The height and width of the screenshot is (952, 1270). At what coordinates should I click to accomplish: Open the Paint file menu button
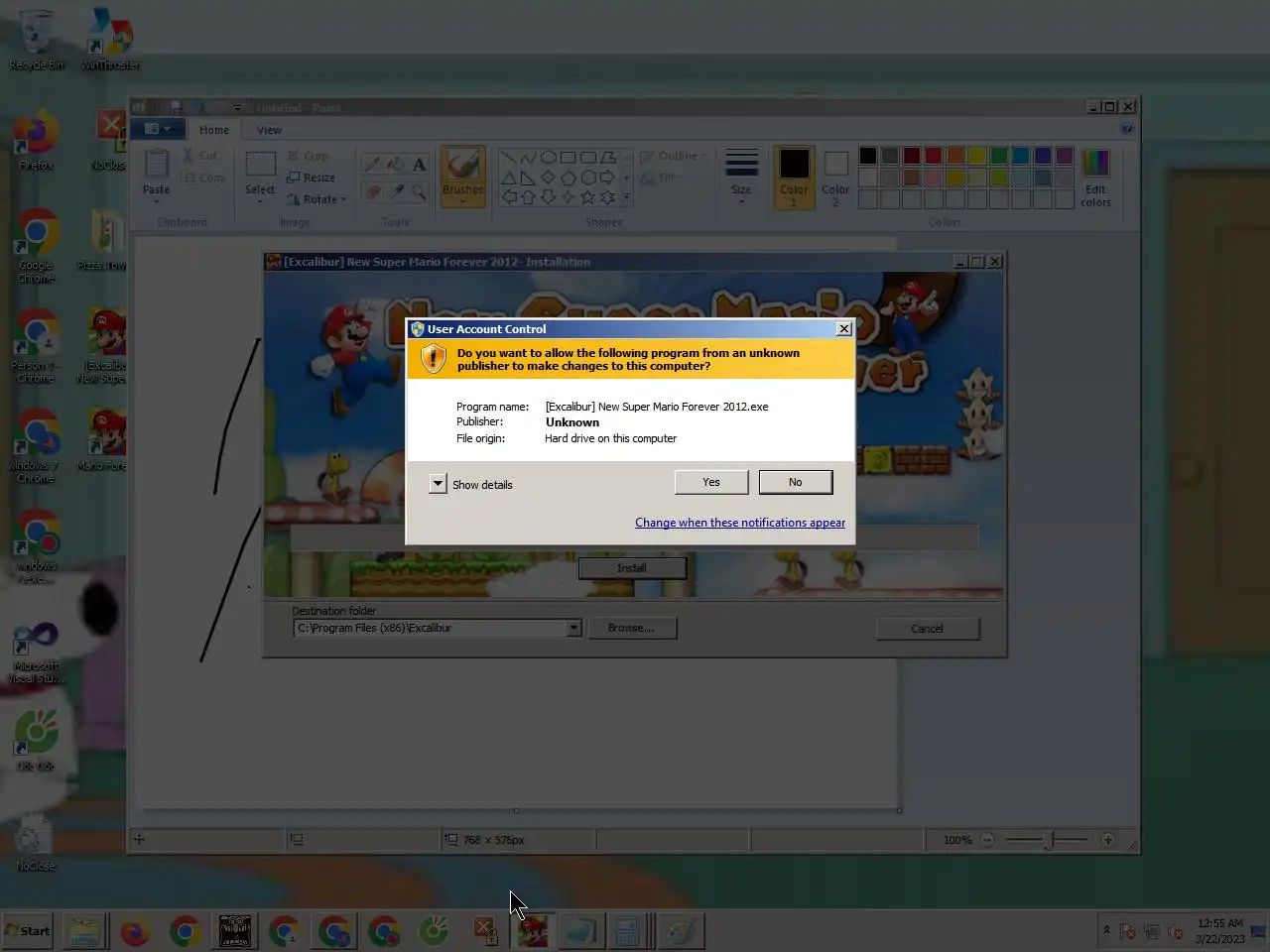(158, 129)
